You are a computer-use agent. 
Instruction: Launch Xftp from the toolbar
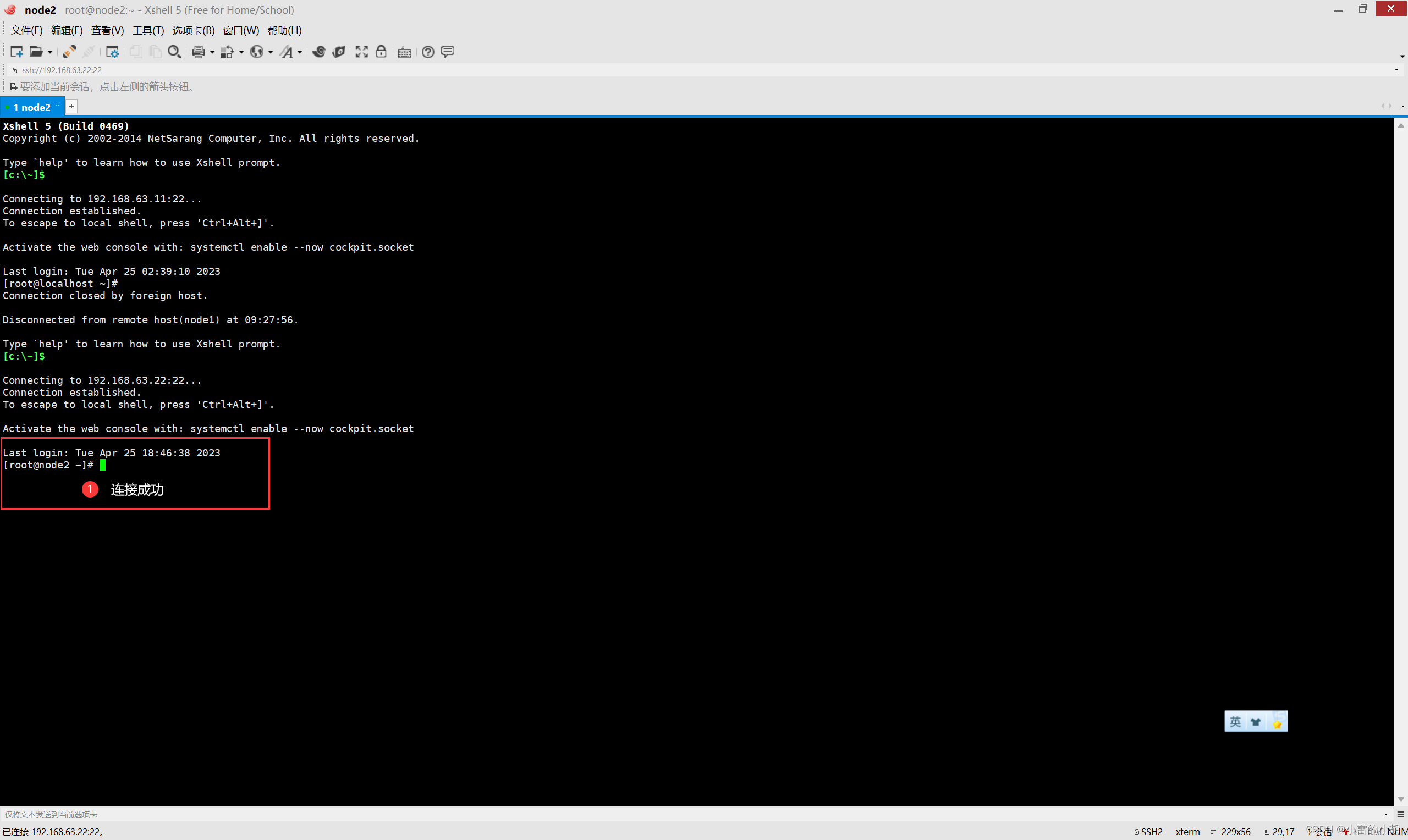[x=319, y=52]
